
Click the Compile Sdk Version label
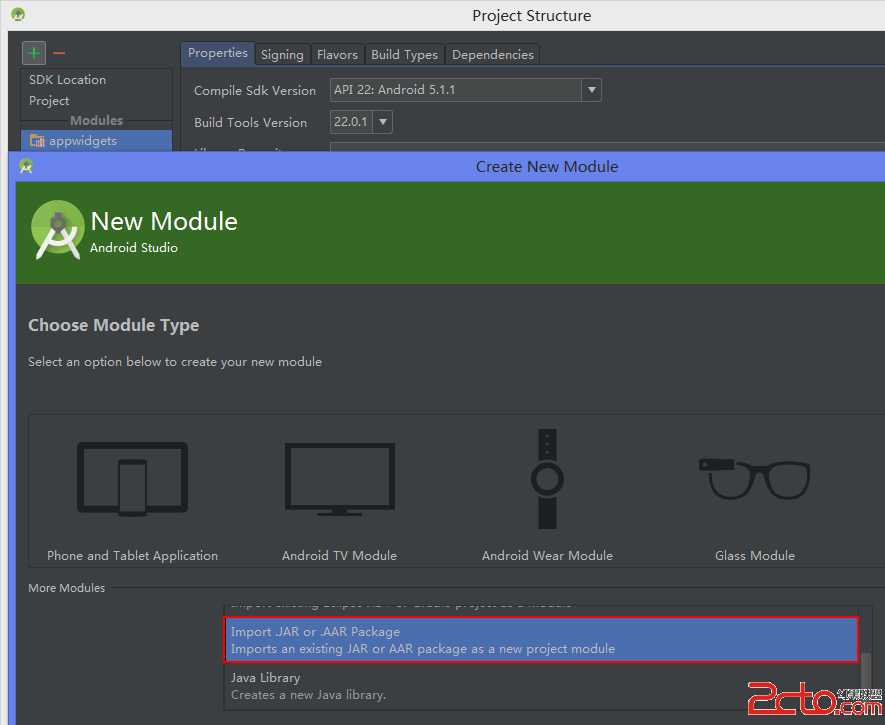255,90
